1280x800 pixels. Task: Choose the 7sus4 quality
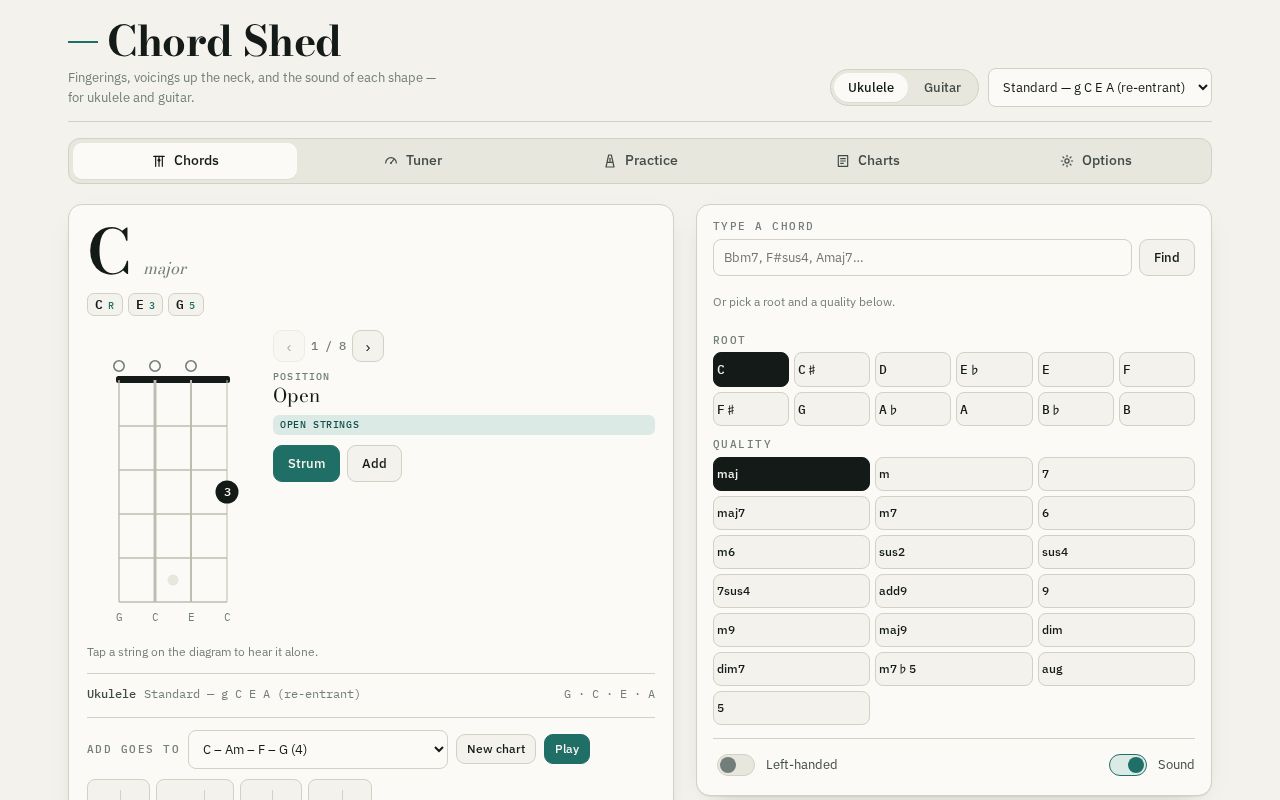click(x=791, y=591)
